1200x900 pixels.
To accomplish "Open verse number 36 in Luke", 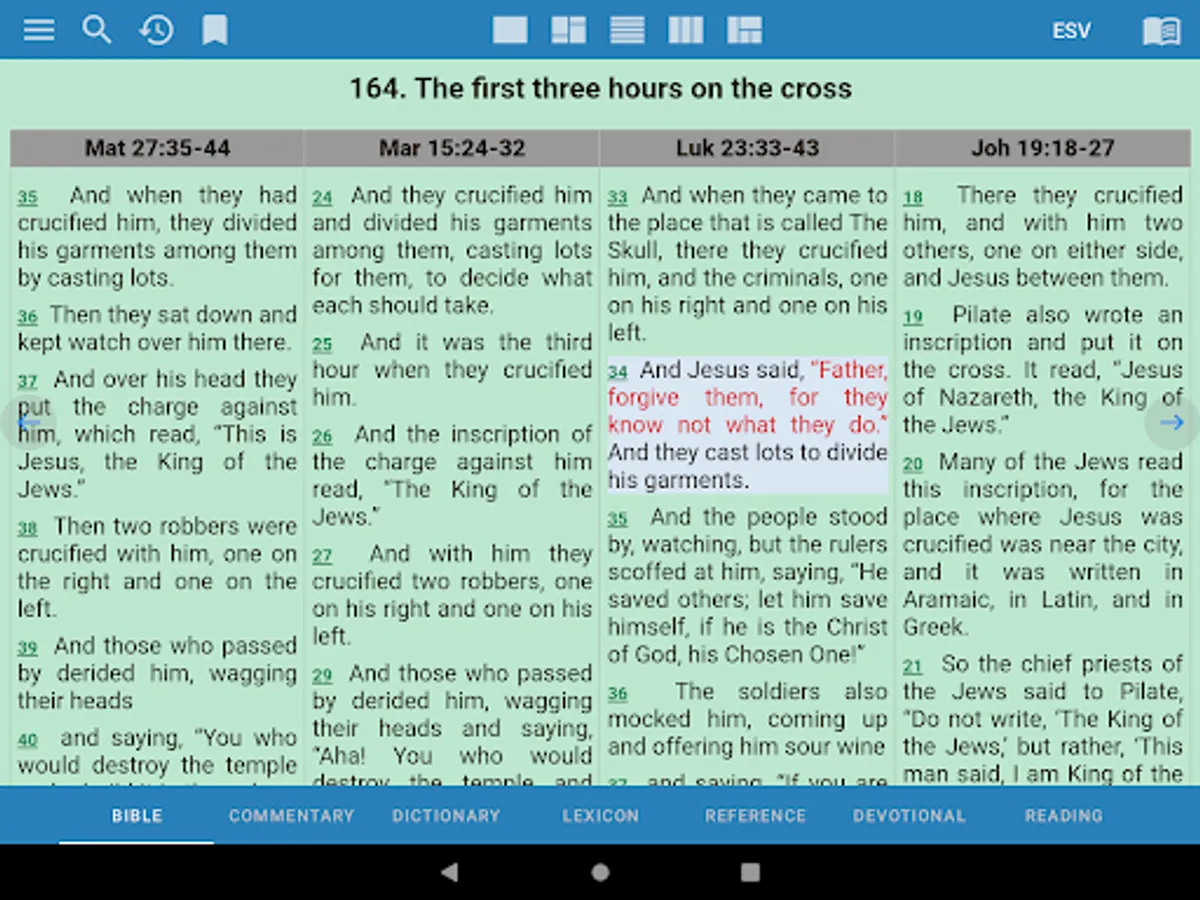I will click(618, 694).
